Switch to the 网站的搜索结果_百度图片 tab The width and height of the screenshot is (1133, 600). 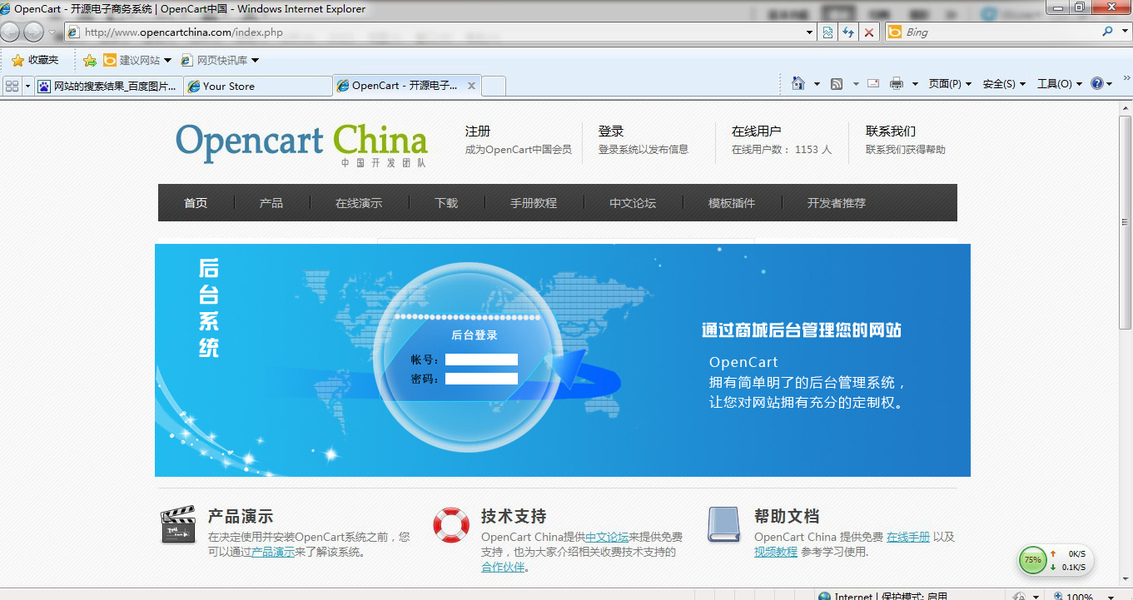[108, 86]
